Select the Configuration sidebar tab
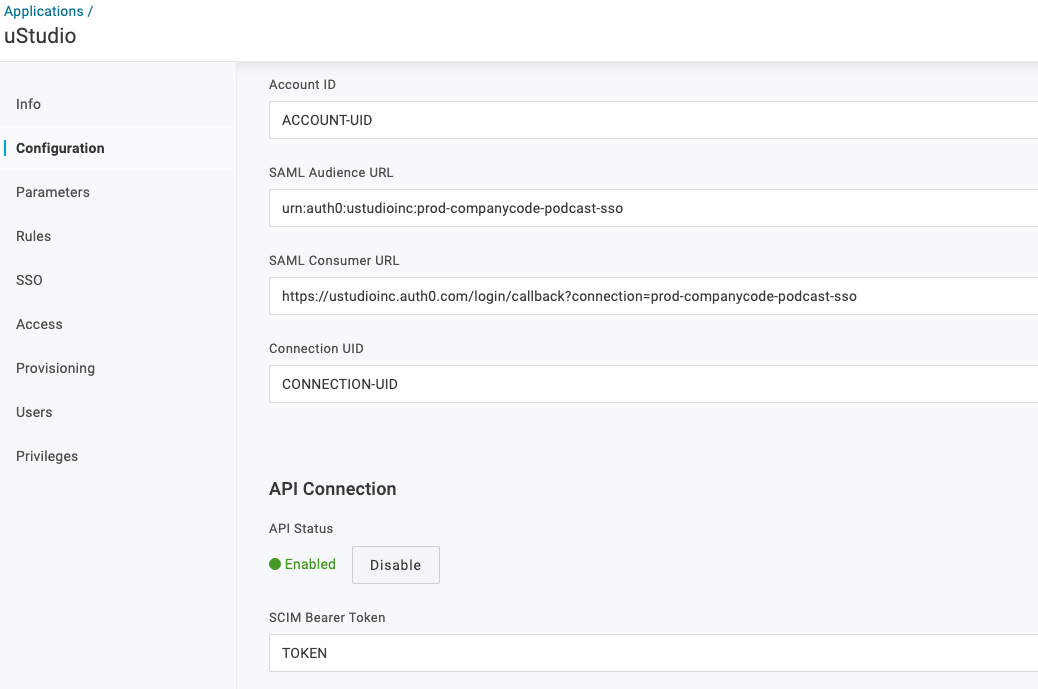Image resolution: width=1038 pixels, height=689 pixels. pyautogui.click(x=60, y=148)
